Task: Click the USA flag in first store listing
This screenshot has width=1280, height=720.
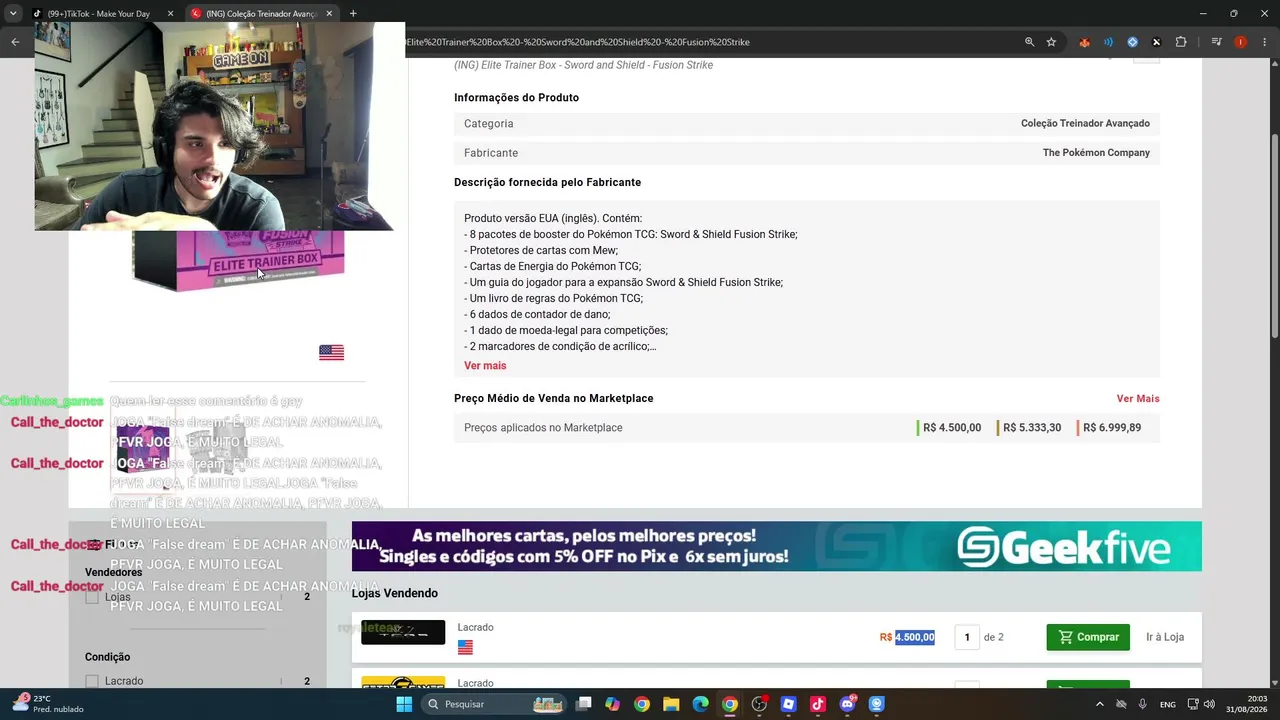Action: 465,647
